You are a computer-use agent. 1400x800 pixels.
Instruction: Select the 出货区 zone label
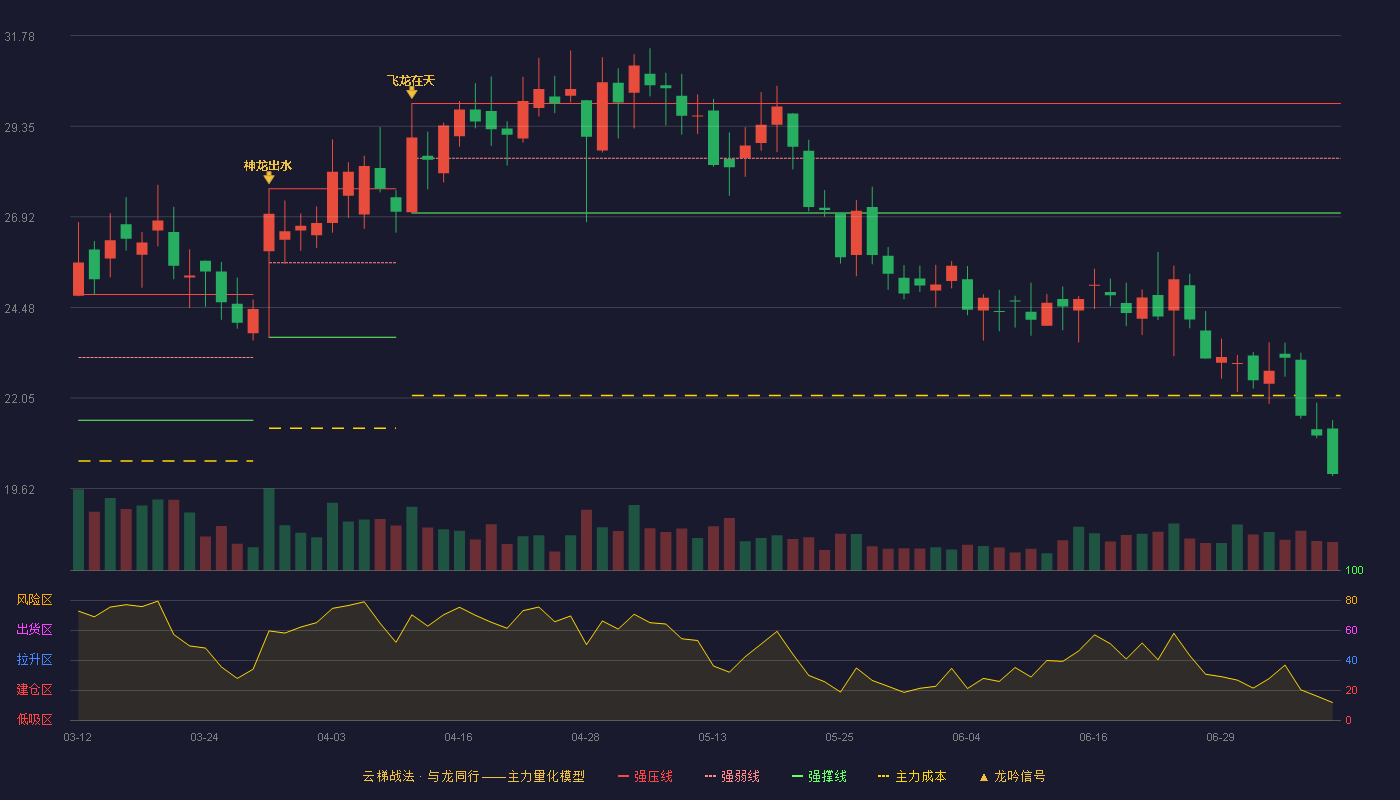[34, 630]
